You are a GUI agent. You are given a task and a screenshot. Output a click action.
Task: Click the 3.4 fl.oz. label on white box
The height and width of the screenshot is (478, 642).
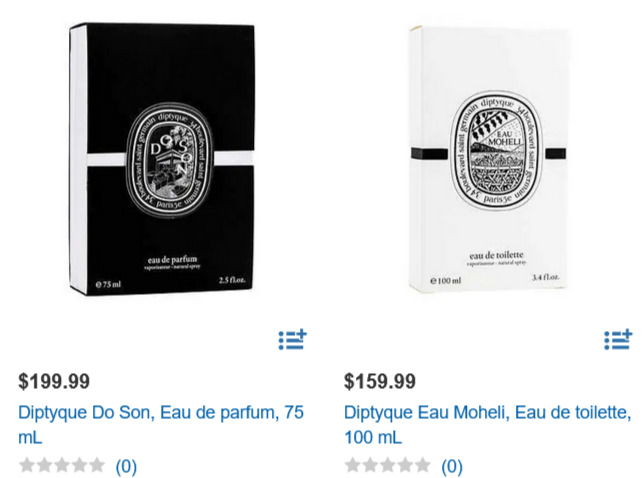pyautogui.click(x=545, y=277)
